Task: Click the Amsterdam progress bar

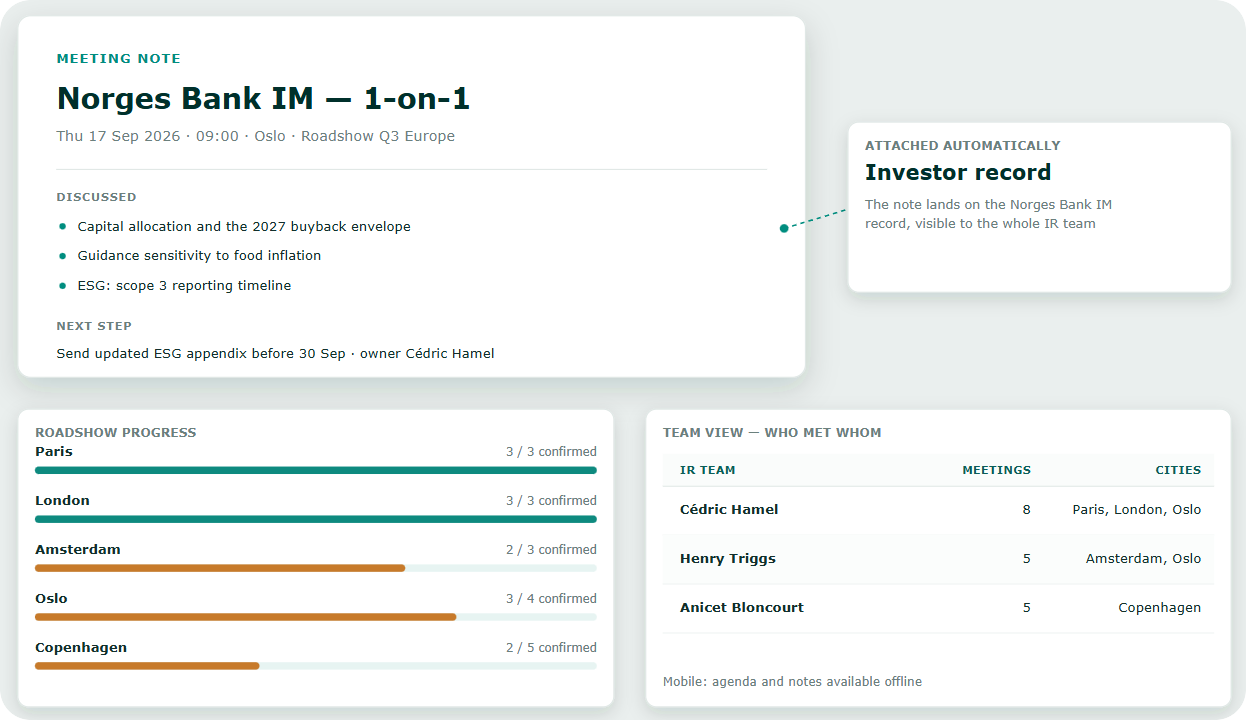Action: click(316, 568)
